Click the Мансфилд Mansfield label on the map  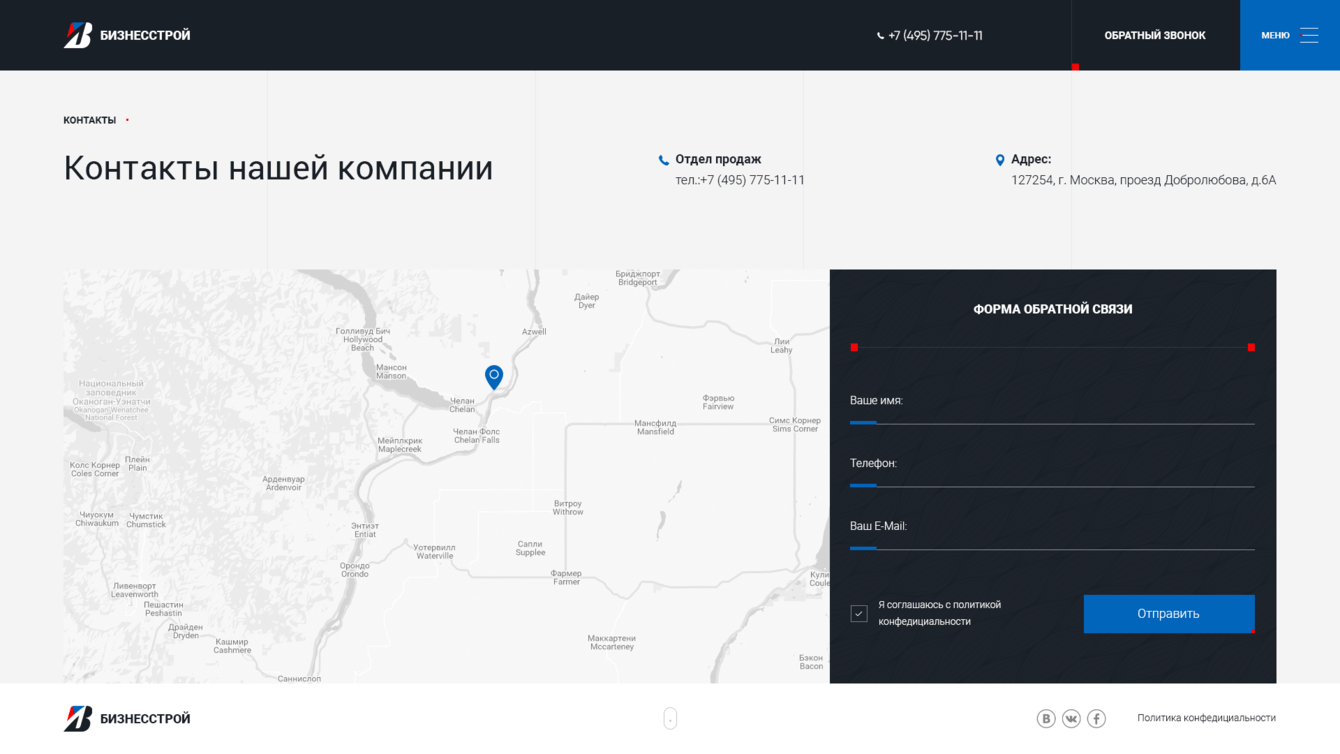point(655,427)
